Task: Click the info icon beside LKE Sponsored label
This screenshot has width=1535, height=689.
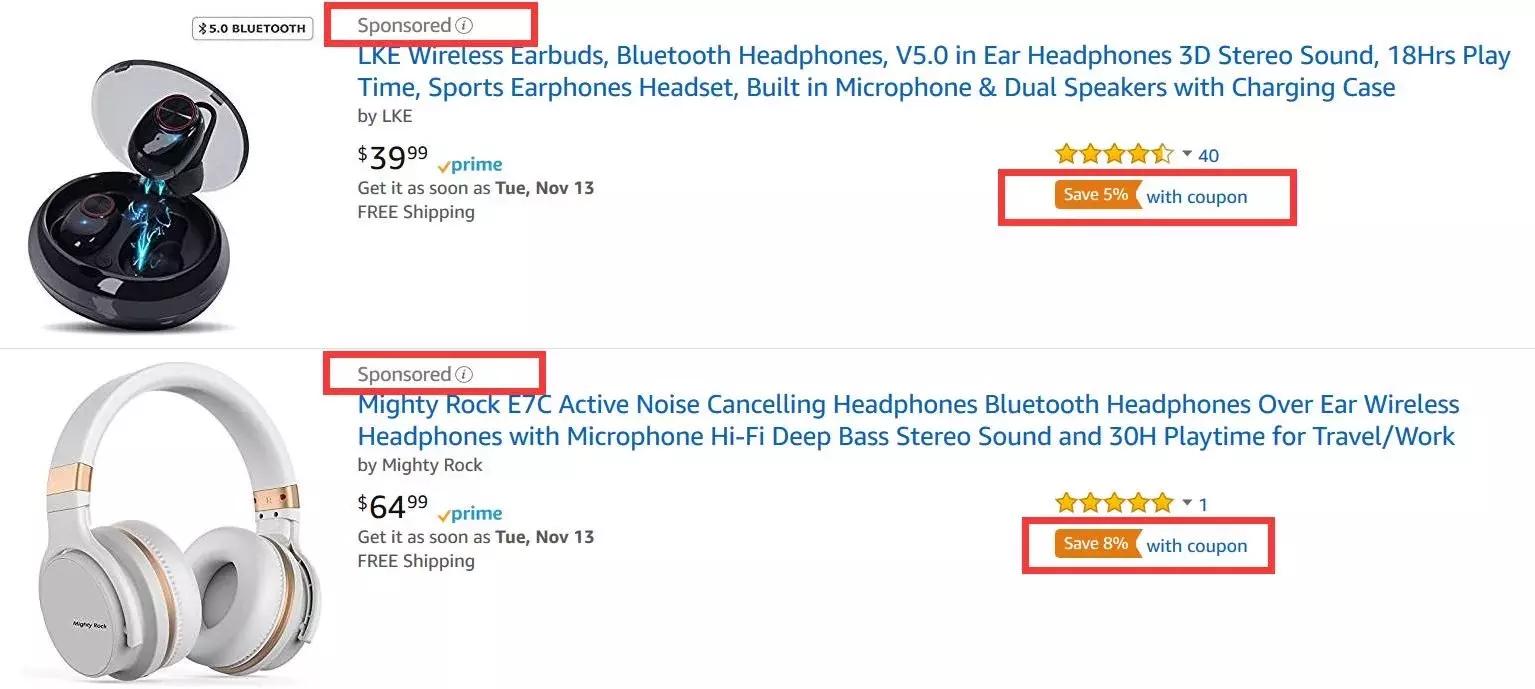Action: pyautogui.click(x=464, y=25)
